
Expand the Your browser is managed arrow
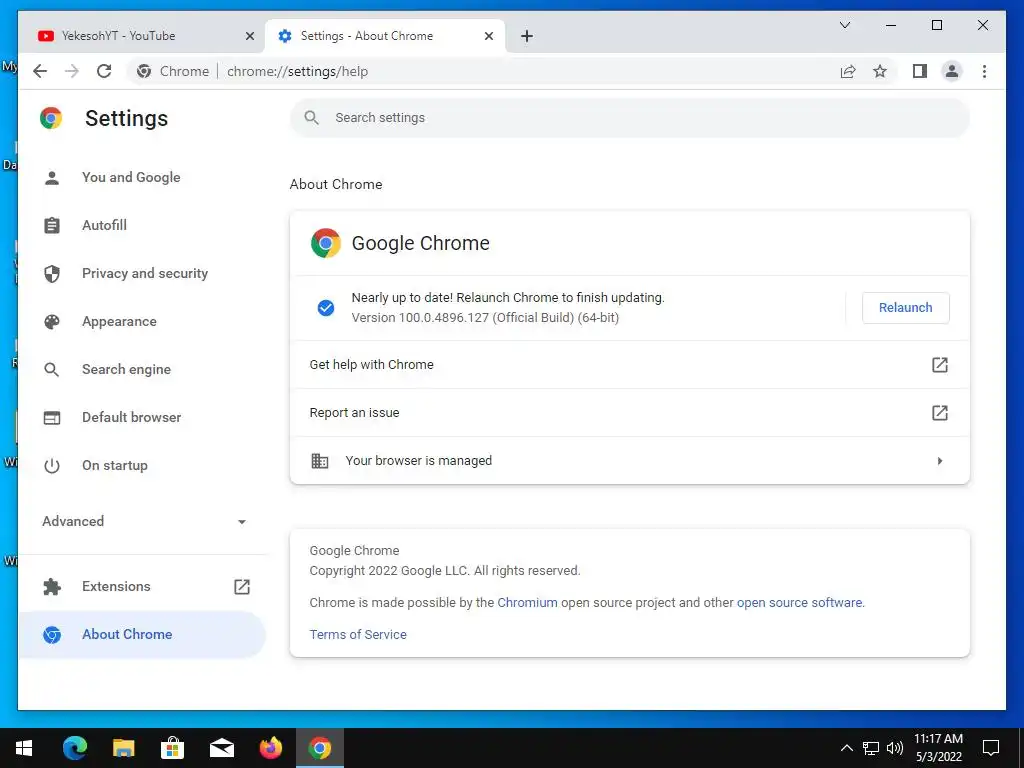(940, 461)
